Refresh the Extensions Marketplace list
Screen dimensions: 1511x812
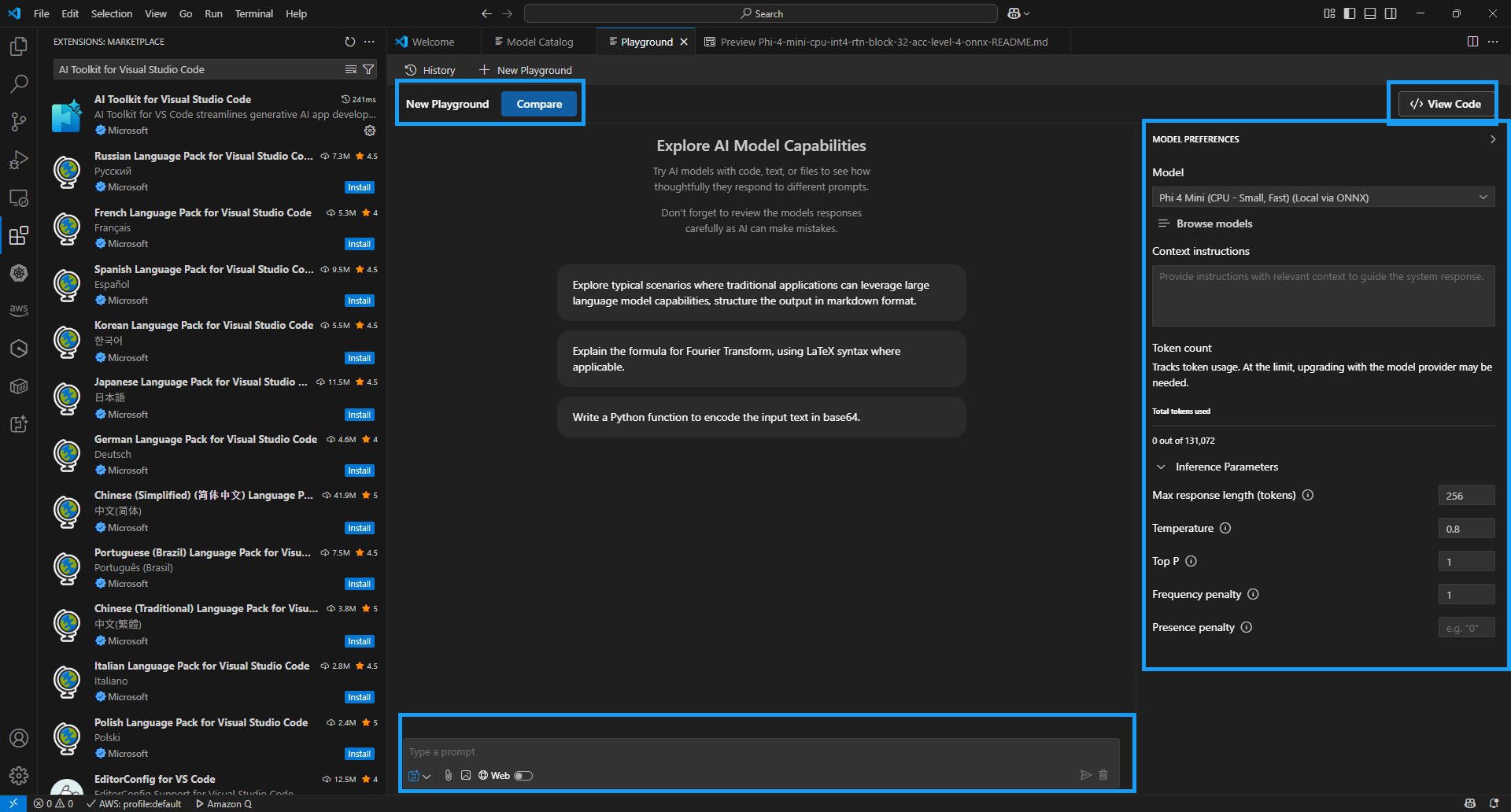(350, 42)
